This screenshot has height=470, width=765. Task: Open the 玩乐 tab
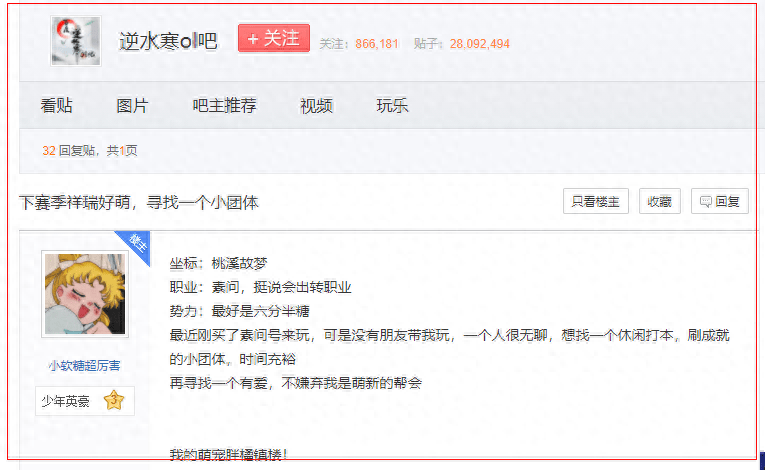click(392, 106)
